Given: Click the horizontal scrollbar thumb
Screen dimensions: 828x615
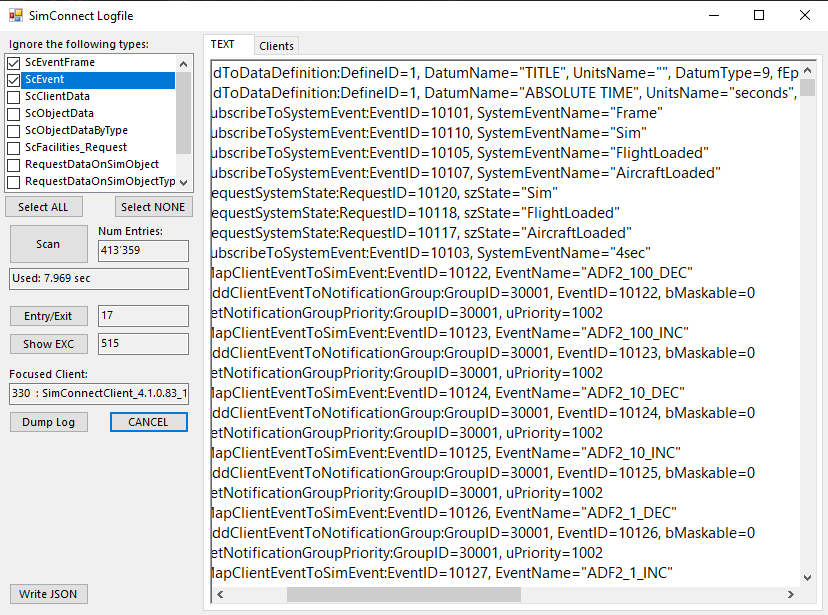Looking at the screenshot, I should tap(404, 594).
